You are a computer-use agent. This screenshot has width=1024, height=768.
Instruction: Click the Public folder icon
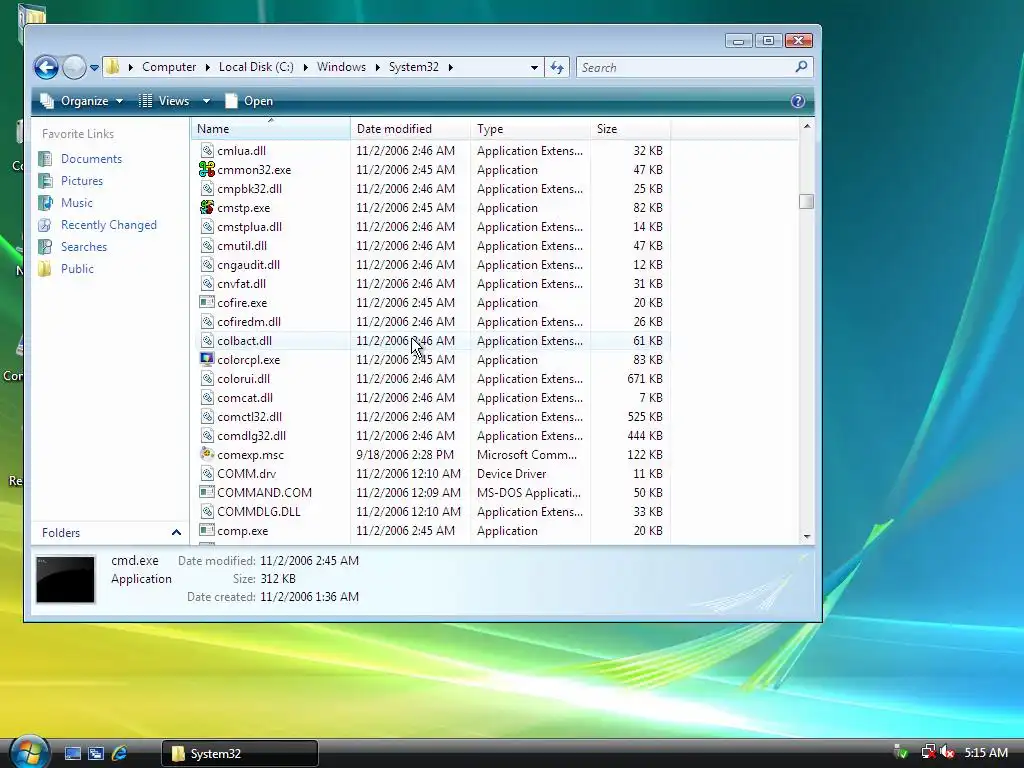pos(45,269)
